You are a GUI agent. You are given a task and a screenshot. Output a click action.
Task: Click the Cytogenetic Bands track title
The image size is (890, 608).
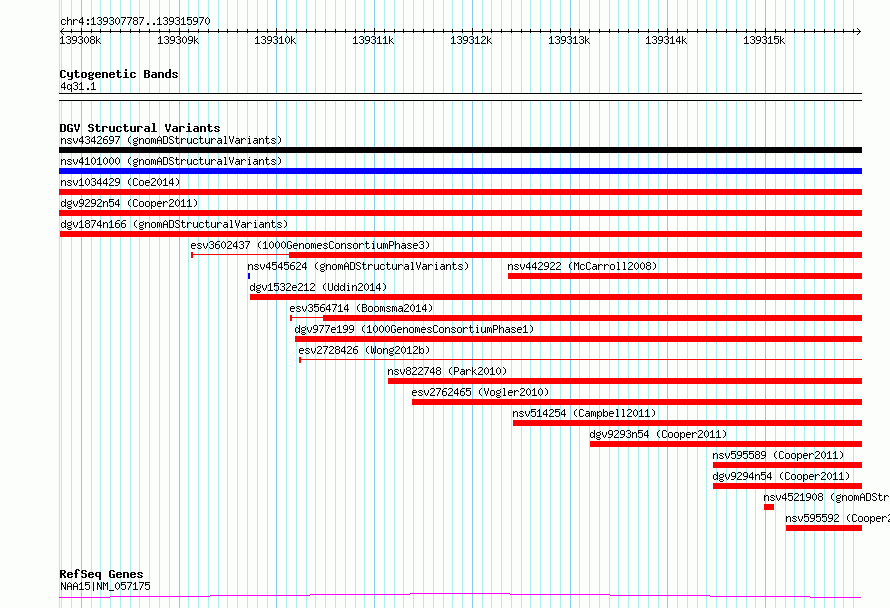point(119,74)
